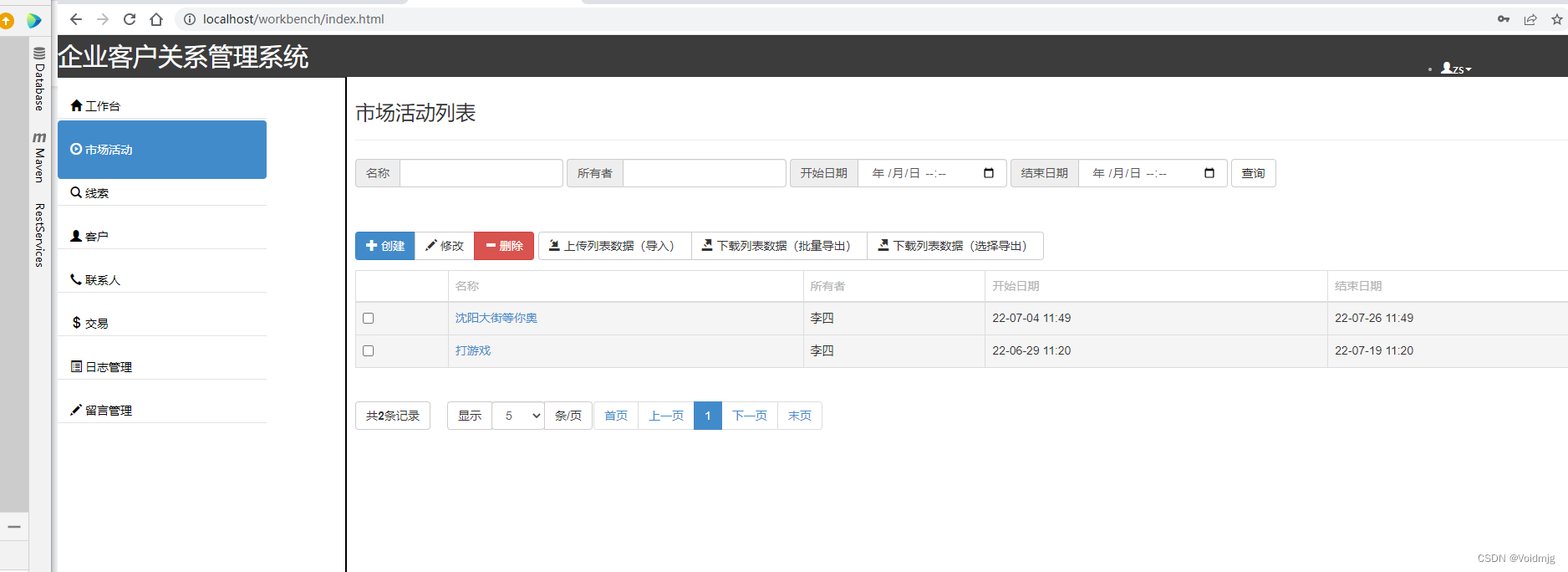Open the saved password key icon

coord(1504,19)
